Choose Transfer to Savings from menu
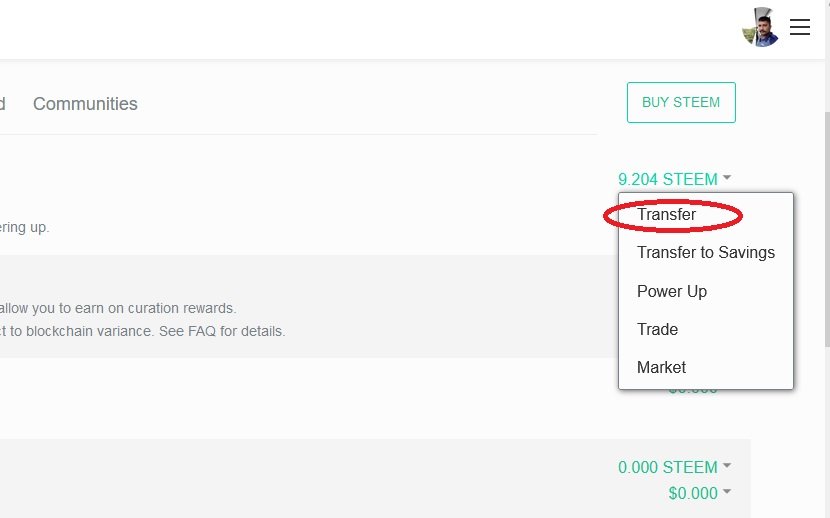Viewport: 830px width, 518px height. pos(705,253)
